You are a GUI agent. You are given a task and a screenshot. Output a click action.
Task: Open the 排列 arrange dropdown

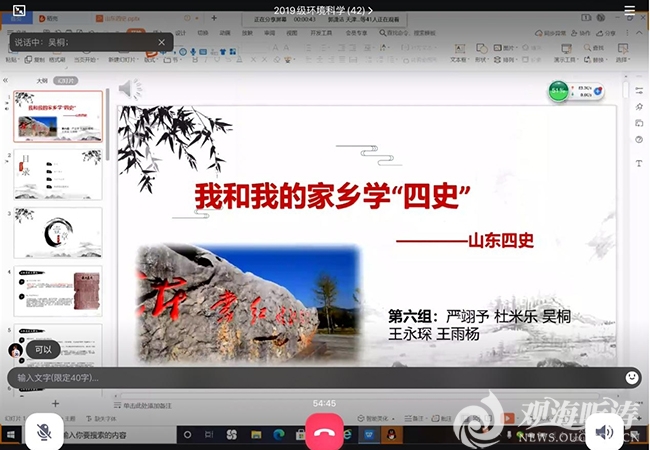point(504,60)
